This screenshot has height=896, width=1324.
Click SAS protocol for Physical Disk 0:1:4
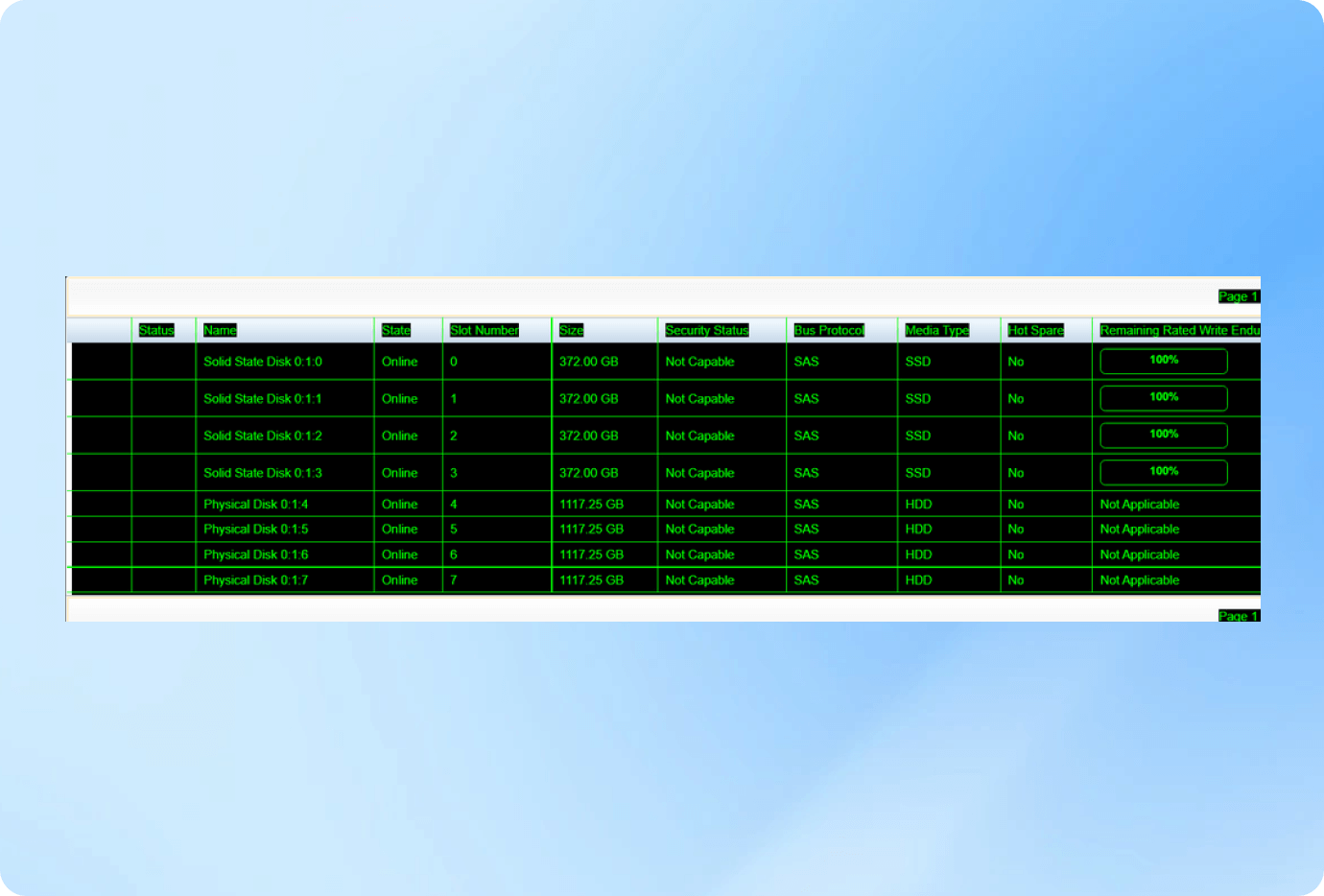807,505
